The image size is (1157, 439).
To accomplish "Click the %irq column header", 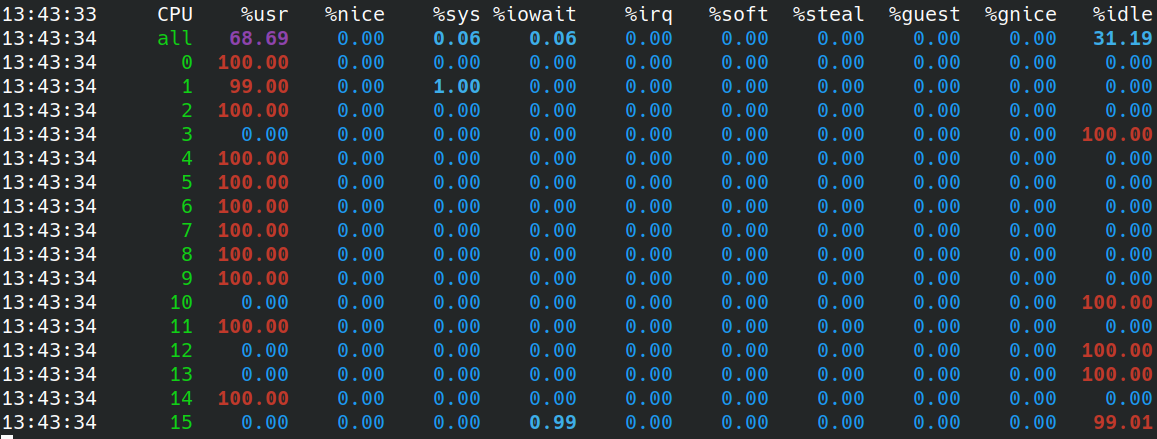I will [649, 15].
